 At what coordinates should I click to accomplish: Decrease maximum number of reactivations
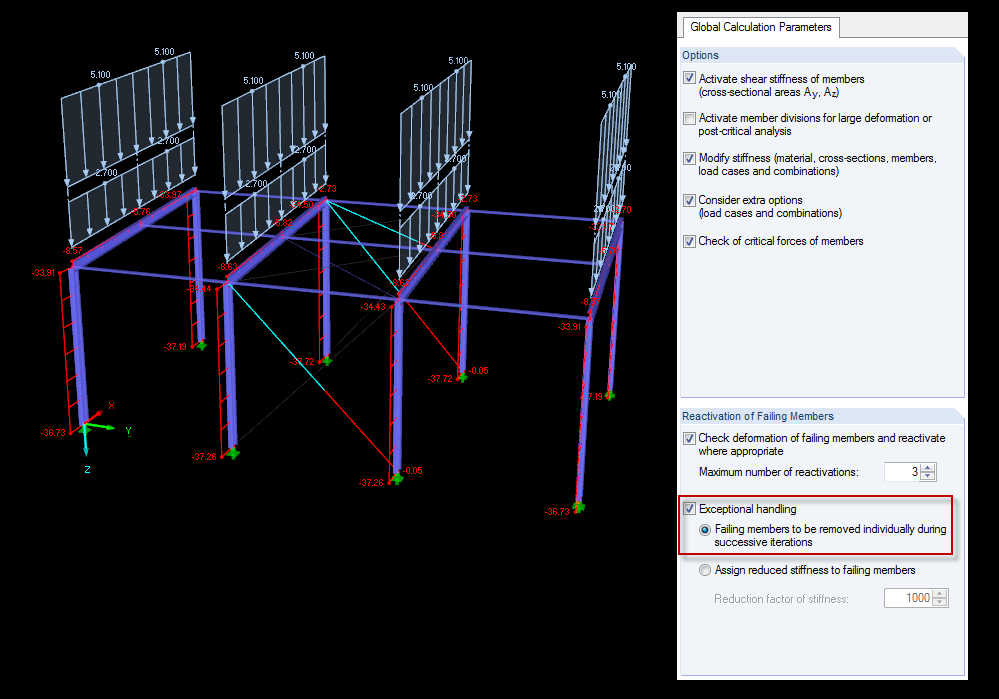tap(928, 476)
